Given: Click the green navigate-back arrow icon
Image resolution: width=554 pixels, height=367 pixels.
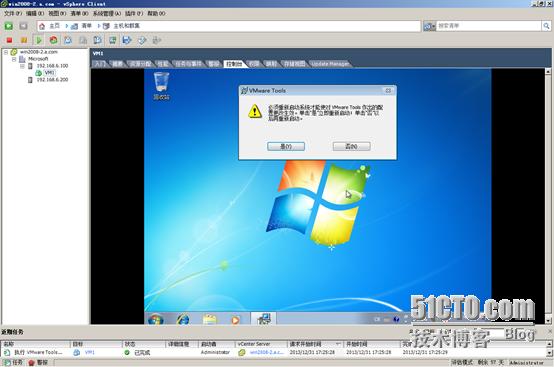Looking at the screenshot, I should click(8, 26).
